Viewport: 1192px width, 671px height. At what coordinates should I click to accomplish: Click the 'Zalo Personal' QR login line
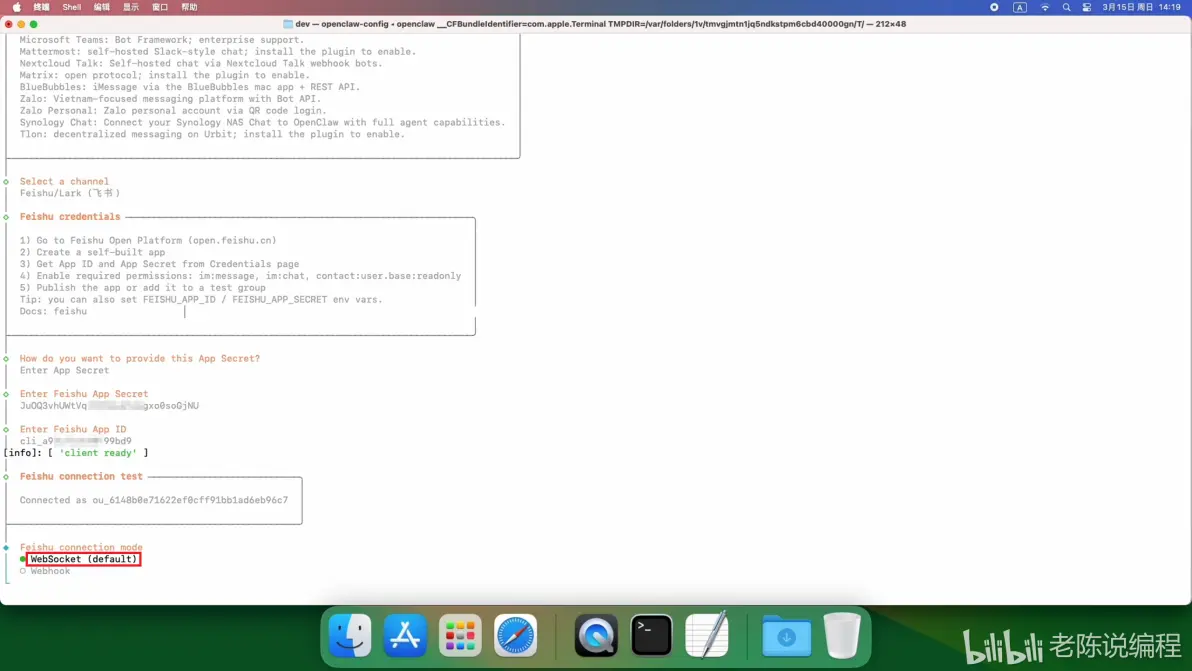point(173,110)
